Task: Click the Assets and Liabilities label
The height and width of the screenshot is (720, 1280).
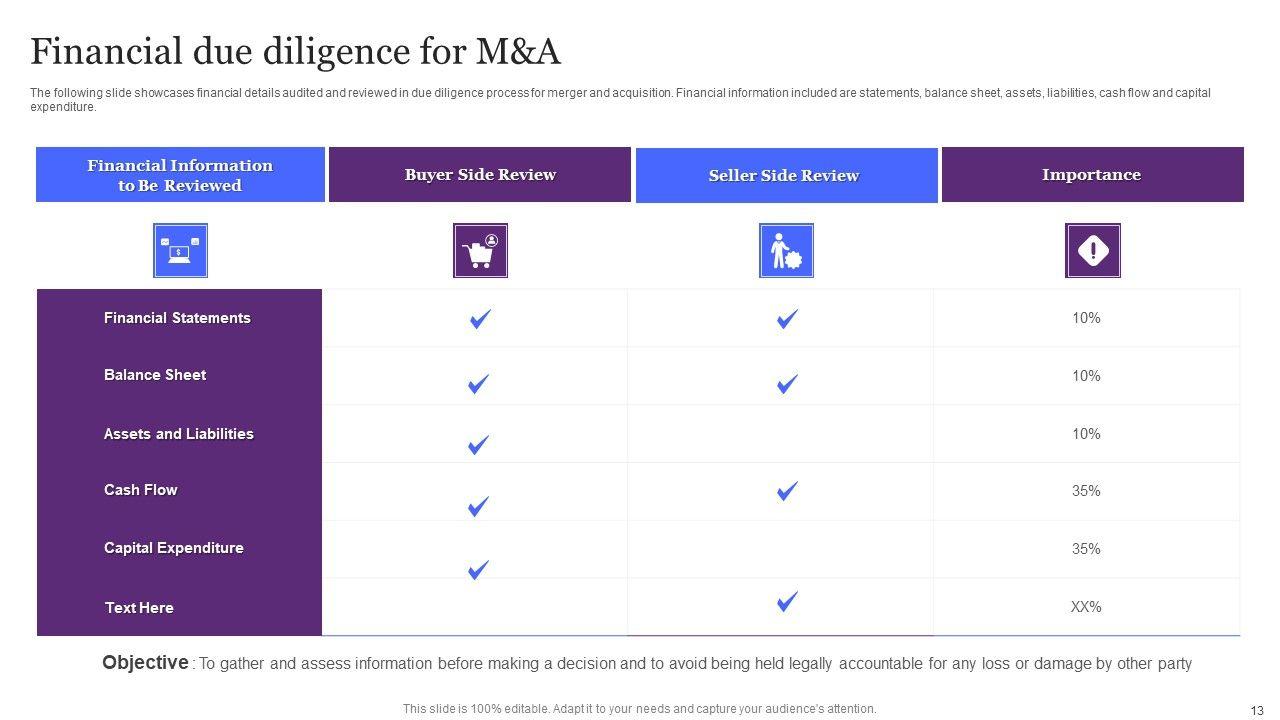Action: point(178,434)
